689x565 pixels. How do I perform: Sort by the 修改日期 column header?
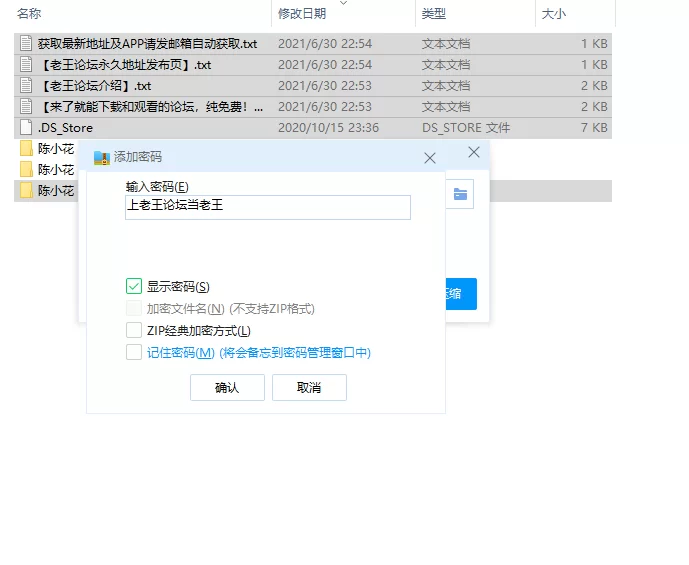tap(302, 14)
